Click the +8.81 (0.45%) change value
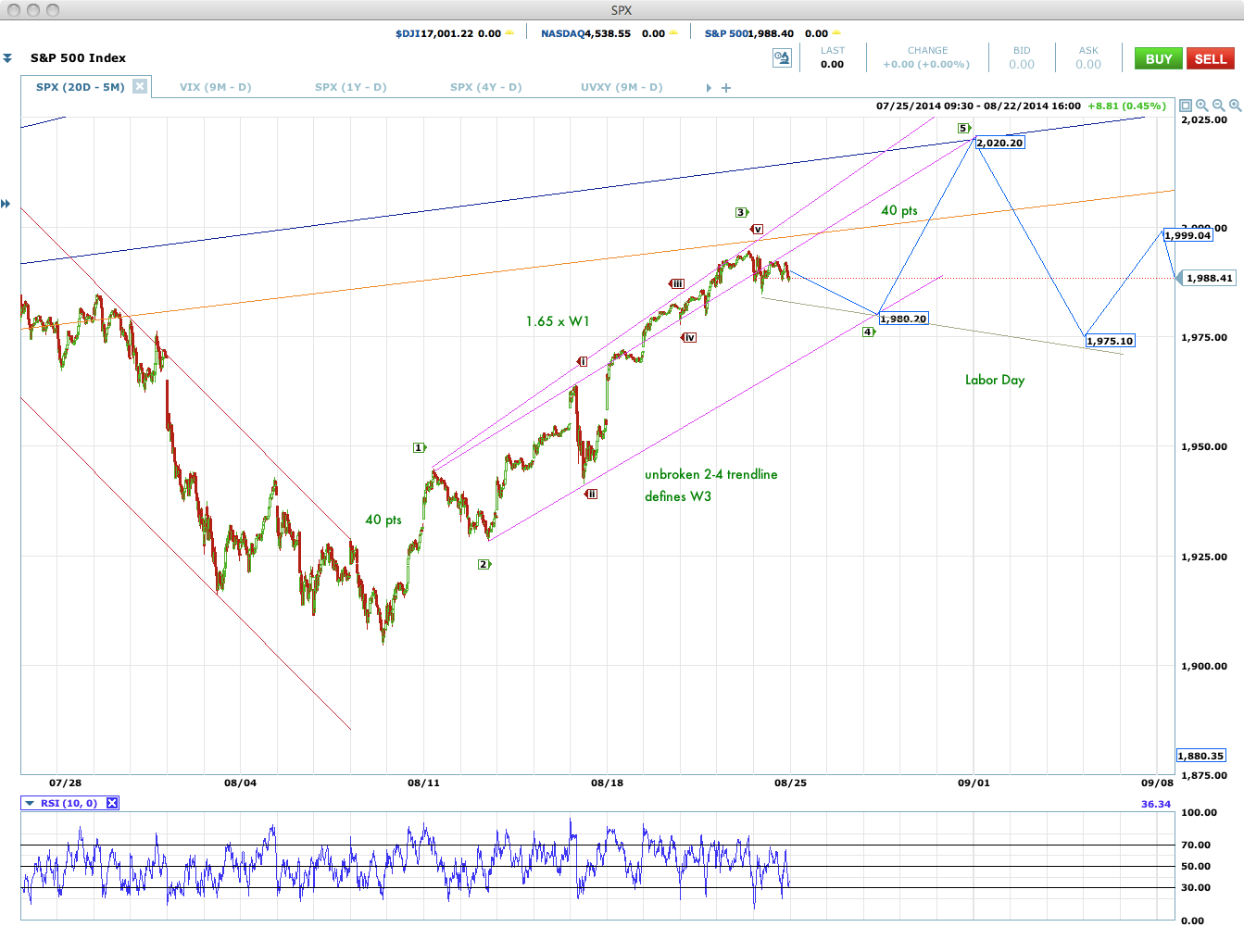 [1126, 106]
